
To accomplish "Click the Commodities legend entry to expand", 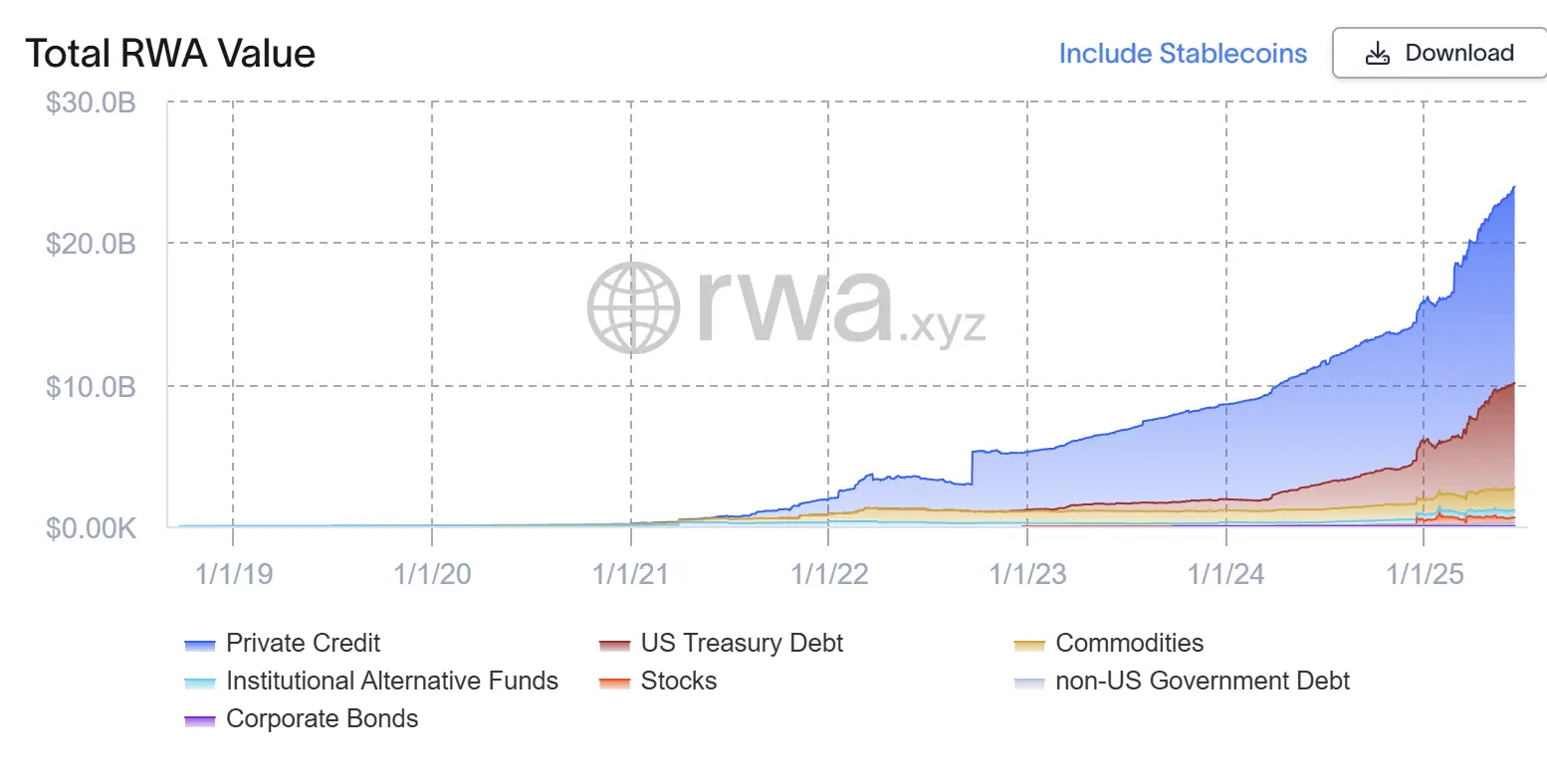I will pyautogui.click(x=1131, y=644).
